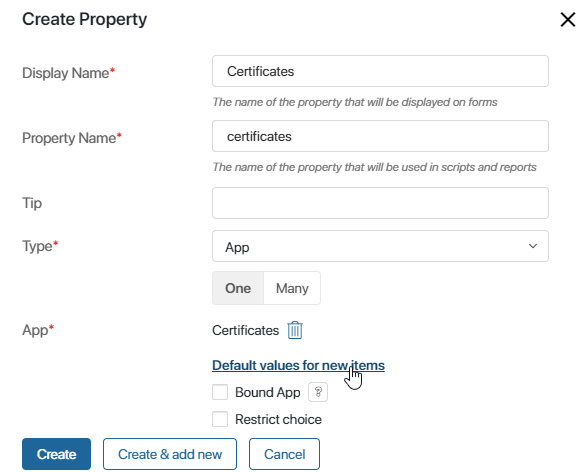The height and width of the screenshot is (472, 577).
Task: Edit the Property Name field with lowercase certificates
Action: (380, 136)
